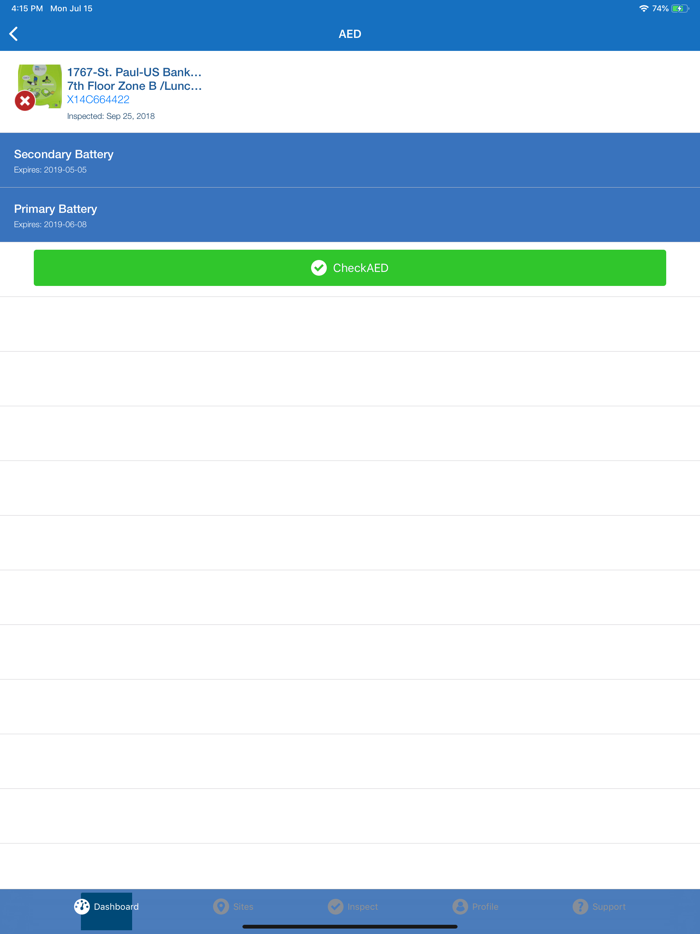Screen dimensions: 700x934
Task: Switch to the Sites tab
Action: (234, 907)
